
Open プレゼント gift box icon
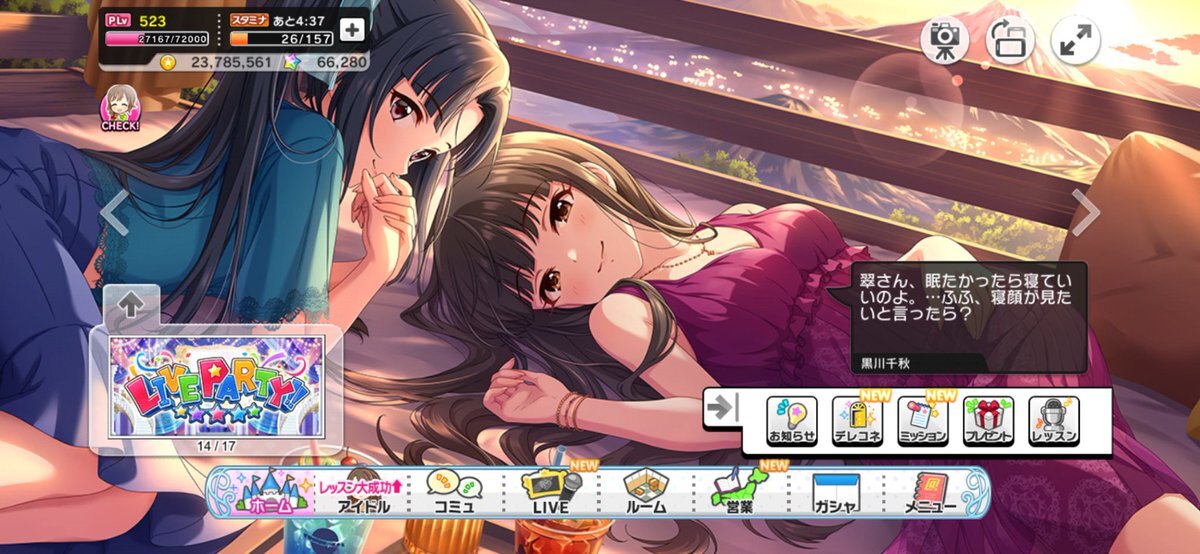(x=989, y=420)
